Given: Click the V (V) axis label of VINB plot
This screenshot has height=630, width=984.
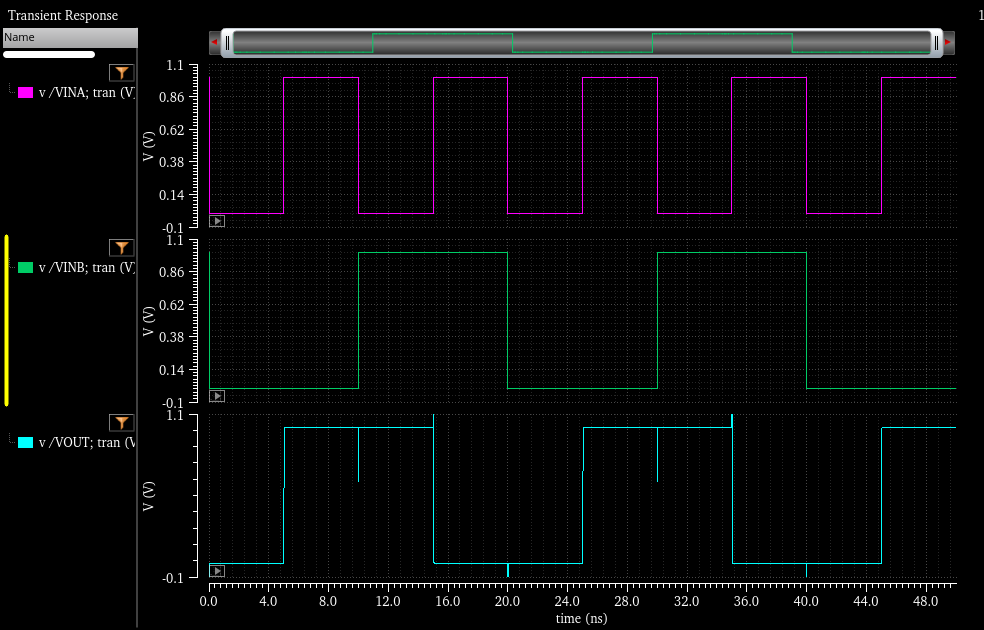Looking at the screenshot, I should pyautogui.click(x=148, y=321).
